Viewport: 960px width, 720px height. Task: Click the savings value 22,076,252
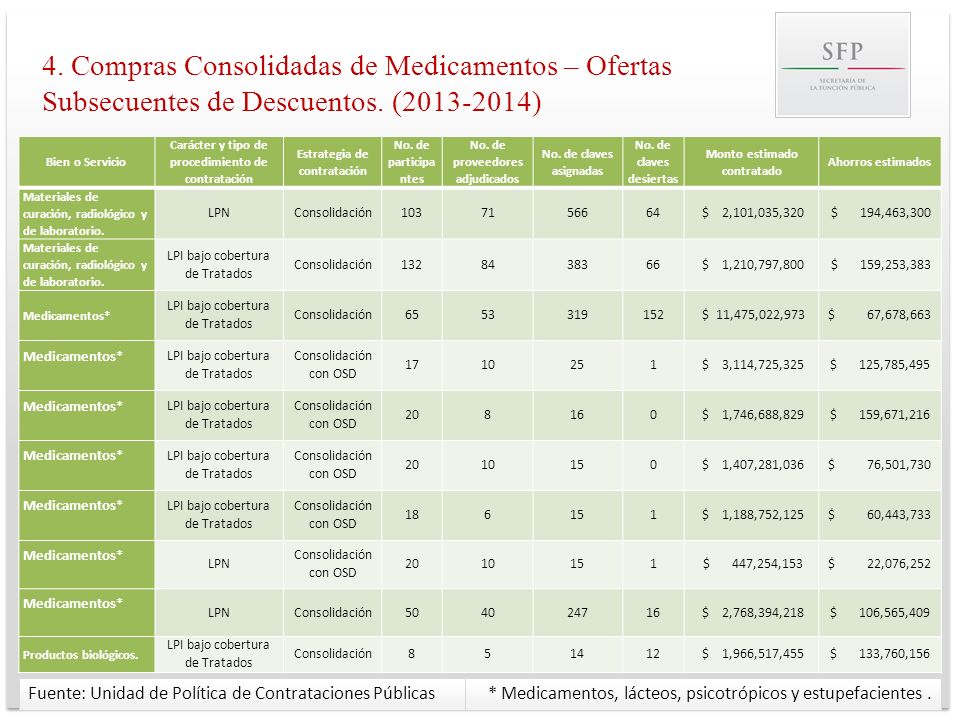coord(898,564)
